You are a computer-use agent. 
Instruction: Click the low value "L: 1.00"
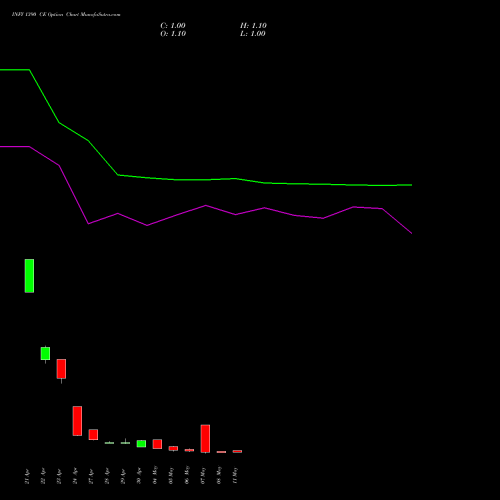pos(253,34)
